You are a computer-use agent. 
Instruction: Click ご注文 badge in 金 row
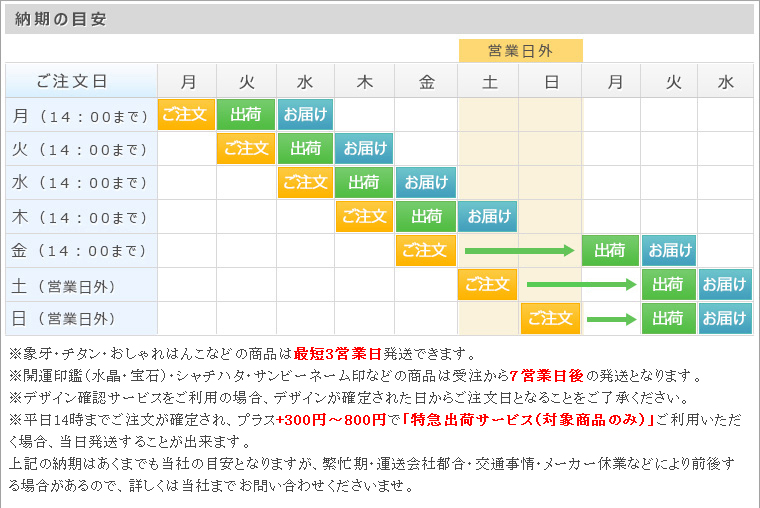coord(426,250)
